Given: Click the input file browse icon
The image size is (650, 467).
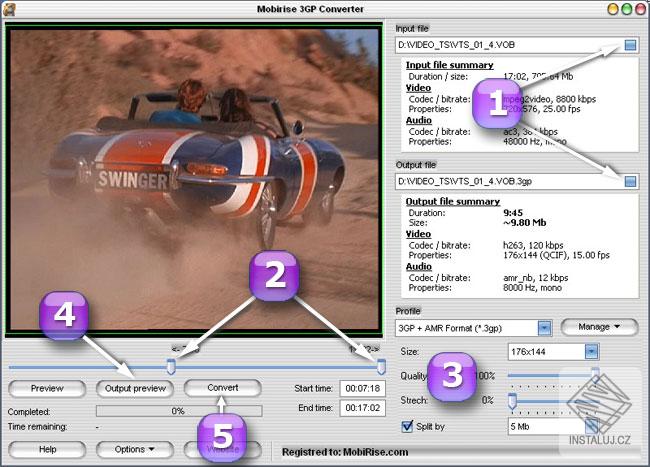Looking at the screenshot, I should pos(630,45).
